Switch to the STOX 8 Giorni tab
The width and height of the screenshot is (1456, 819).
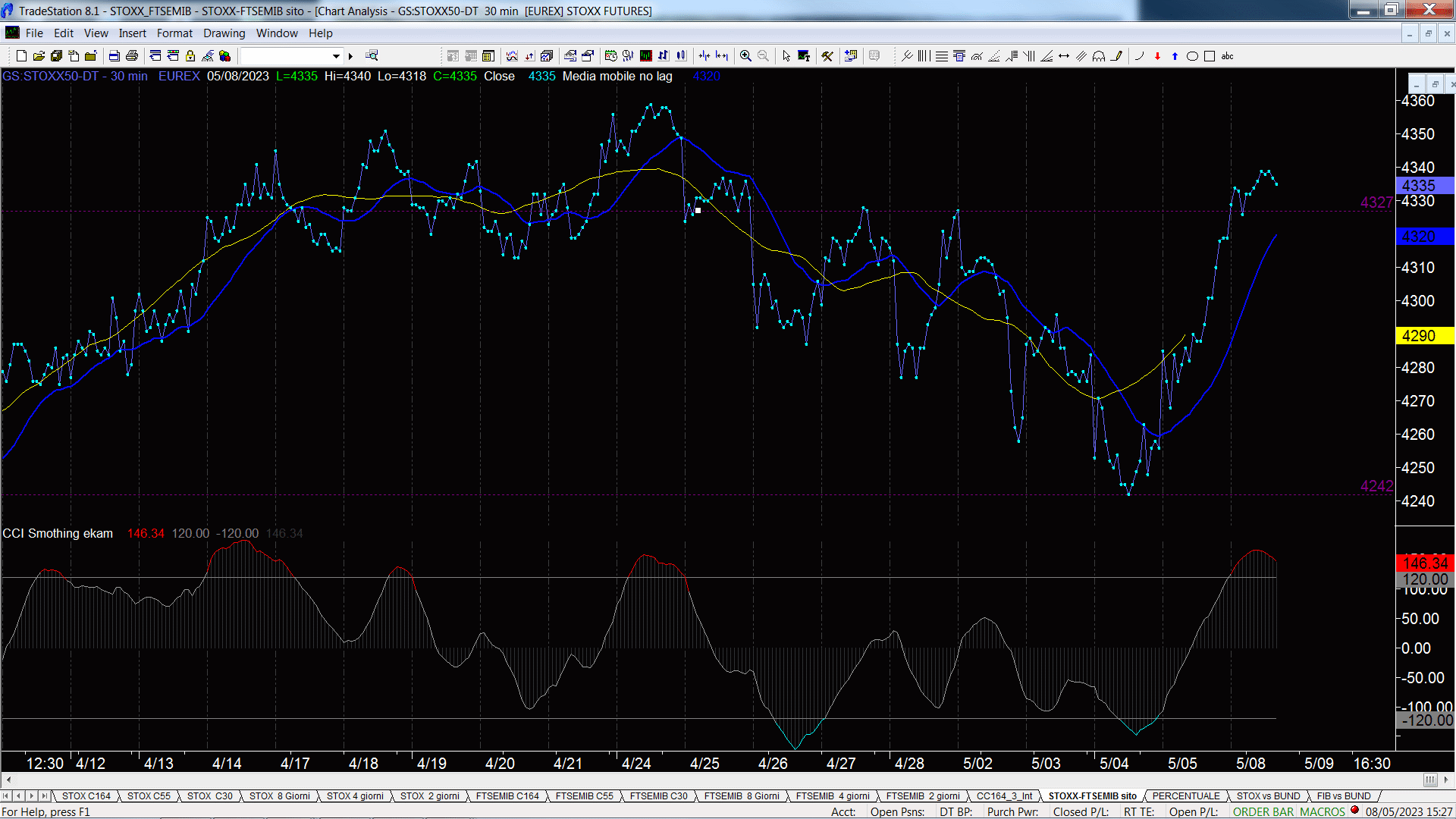(280, 796)
